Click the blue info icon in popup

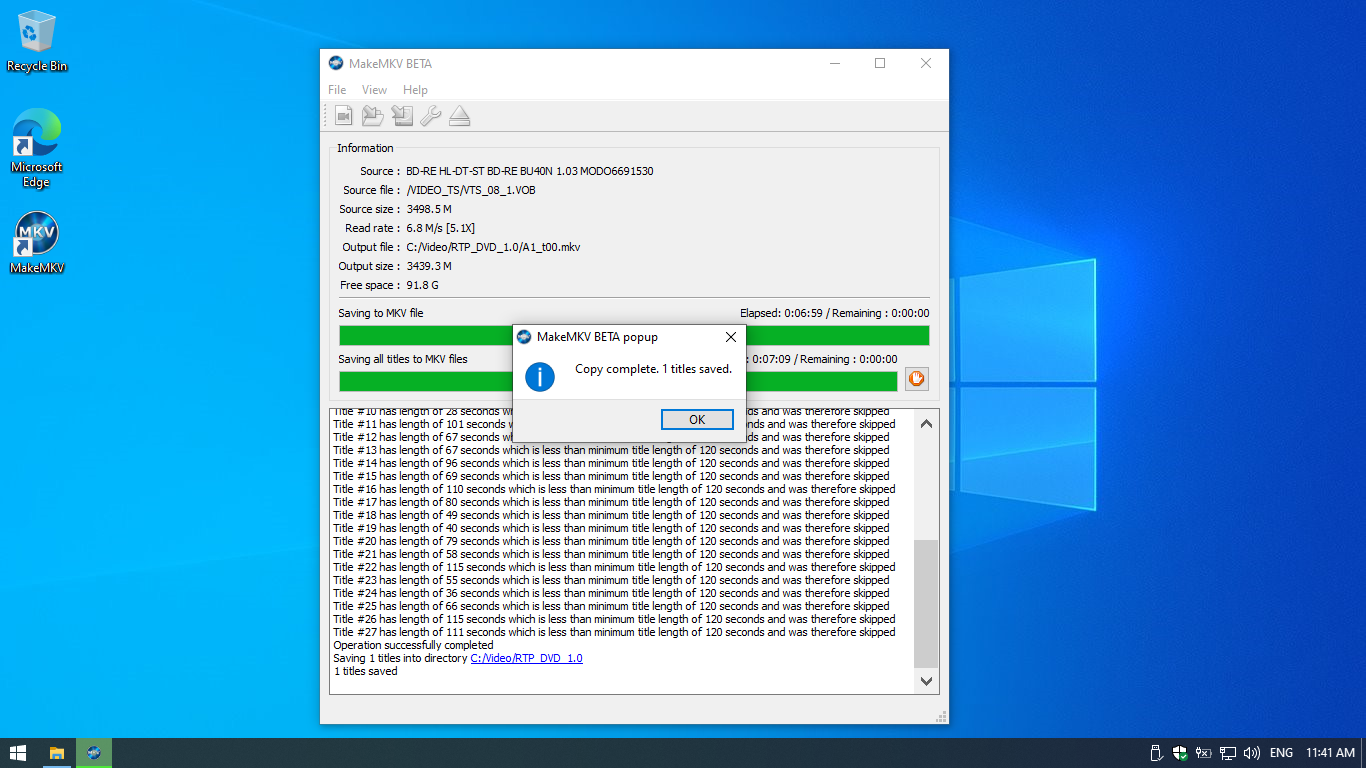[540, 376]
